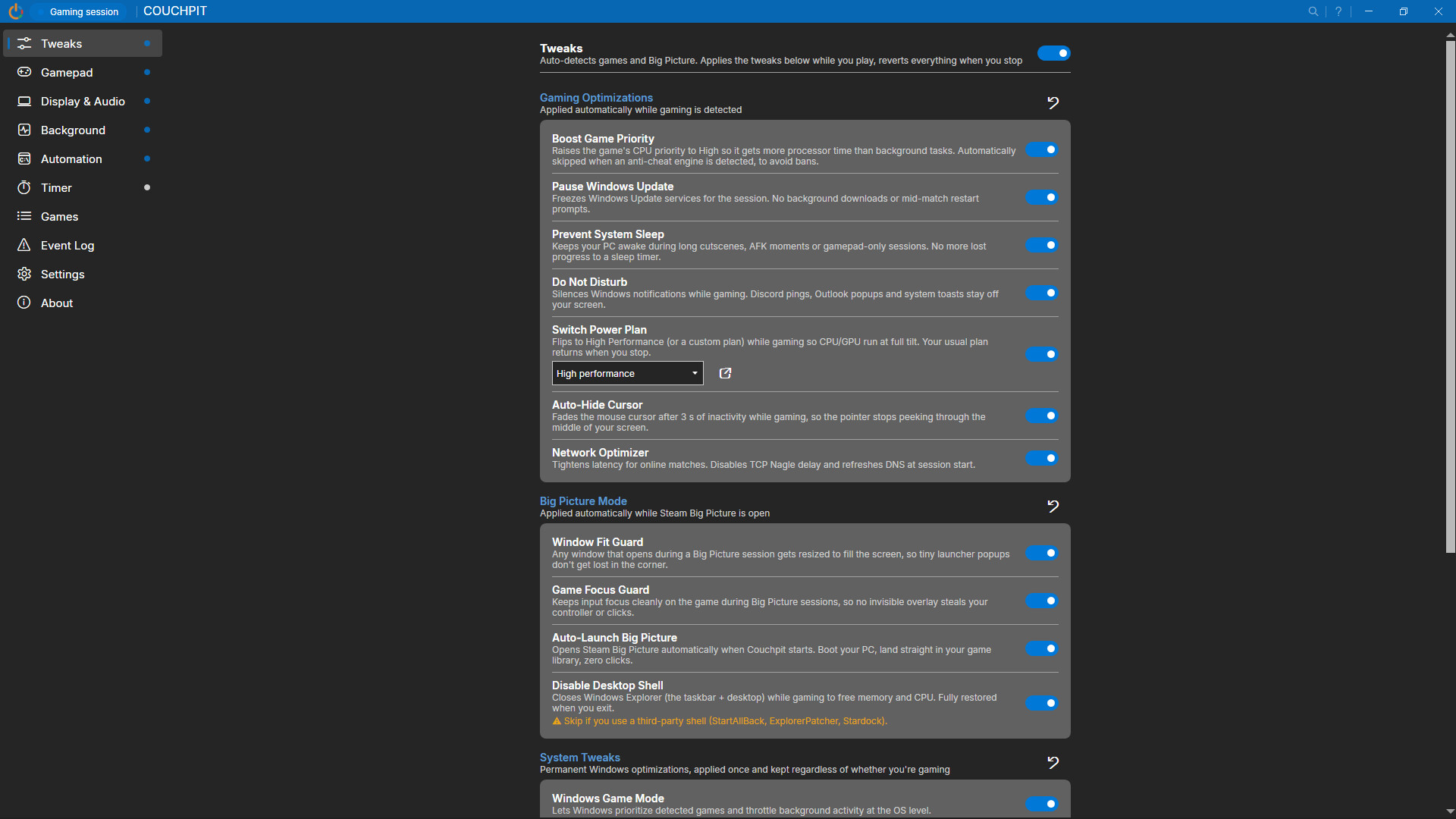Screen dimensions: 1456x819
Task: Click the third-party shell warning text
Action: pos(720,721)
